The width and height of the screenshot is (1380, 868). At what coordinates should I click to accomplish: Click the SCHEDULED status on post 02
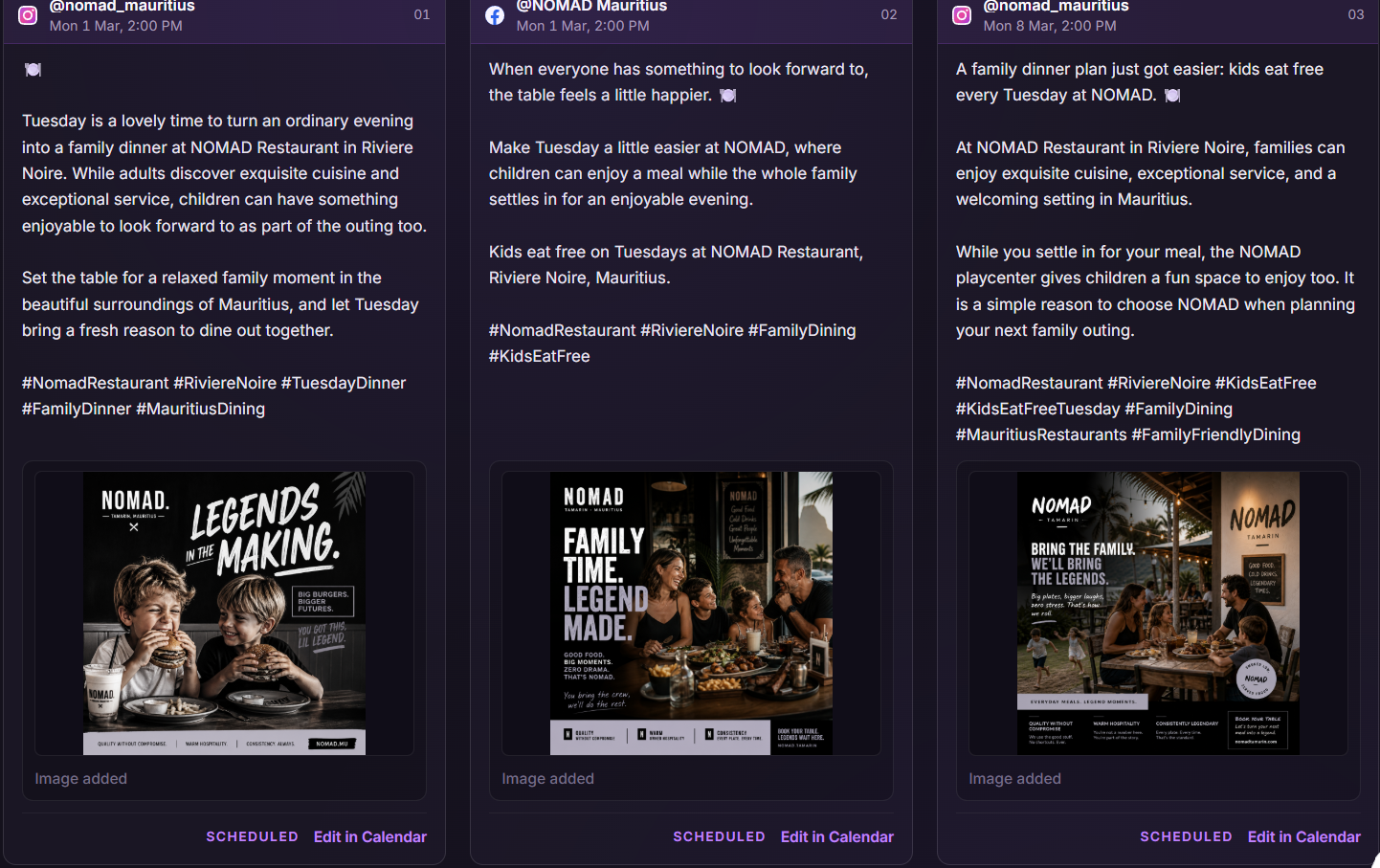720,836
